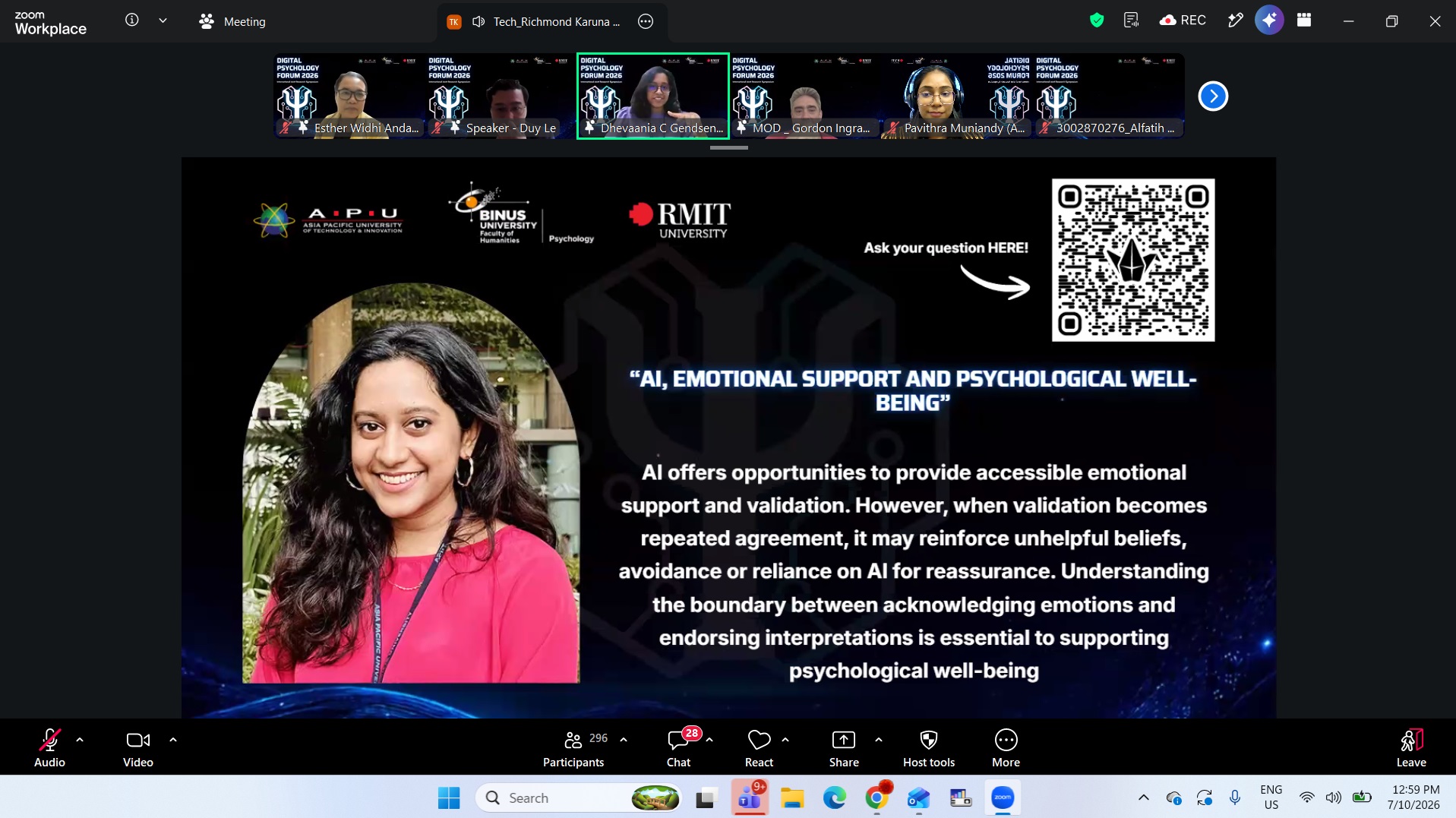The image size is (1456, 818).
Task: Turn on camera with Video button
Action: click(138, 748)
